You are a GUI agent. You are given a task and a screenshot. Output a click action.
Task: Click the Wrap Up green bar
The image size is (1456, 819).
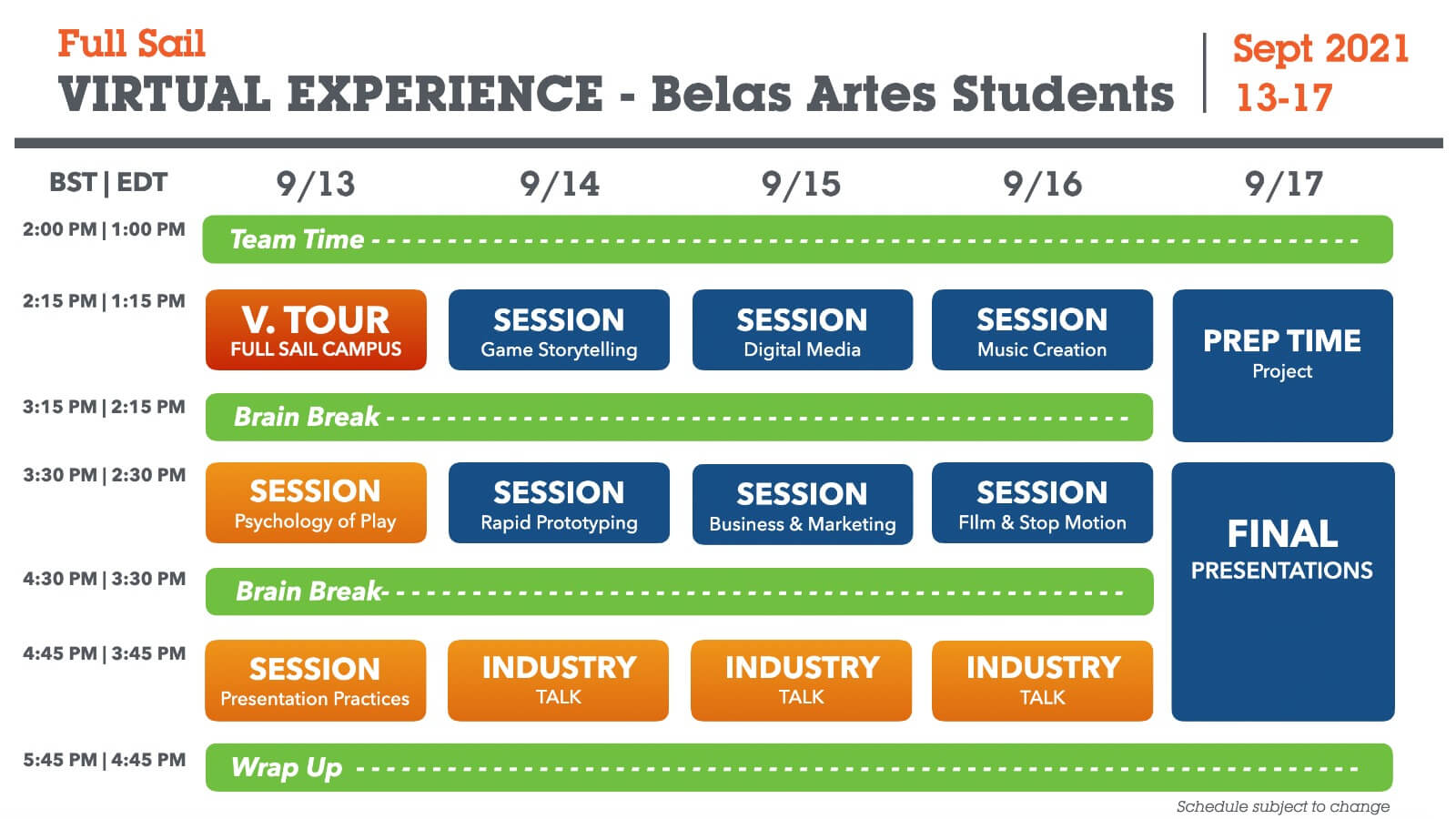coord(798,767)
